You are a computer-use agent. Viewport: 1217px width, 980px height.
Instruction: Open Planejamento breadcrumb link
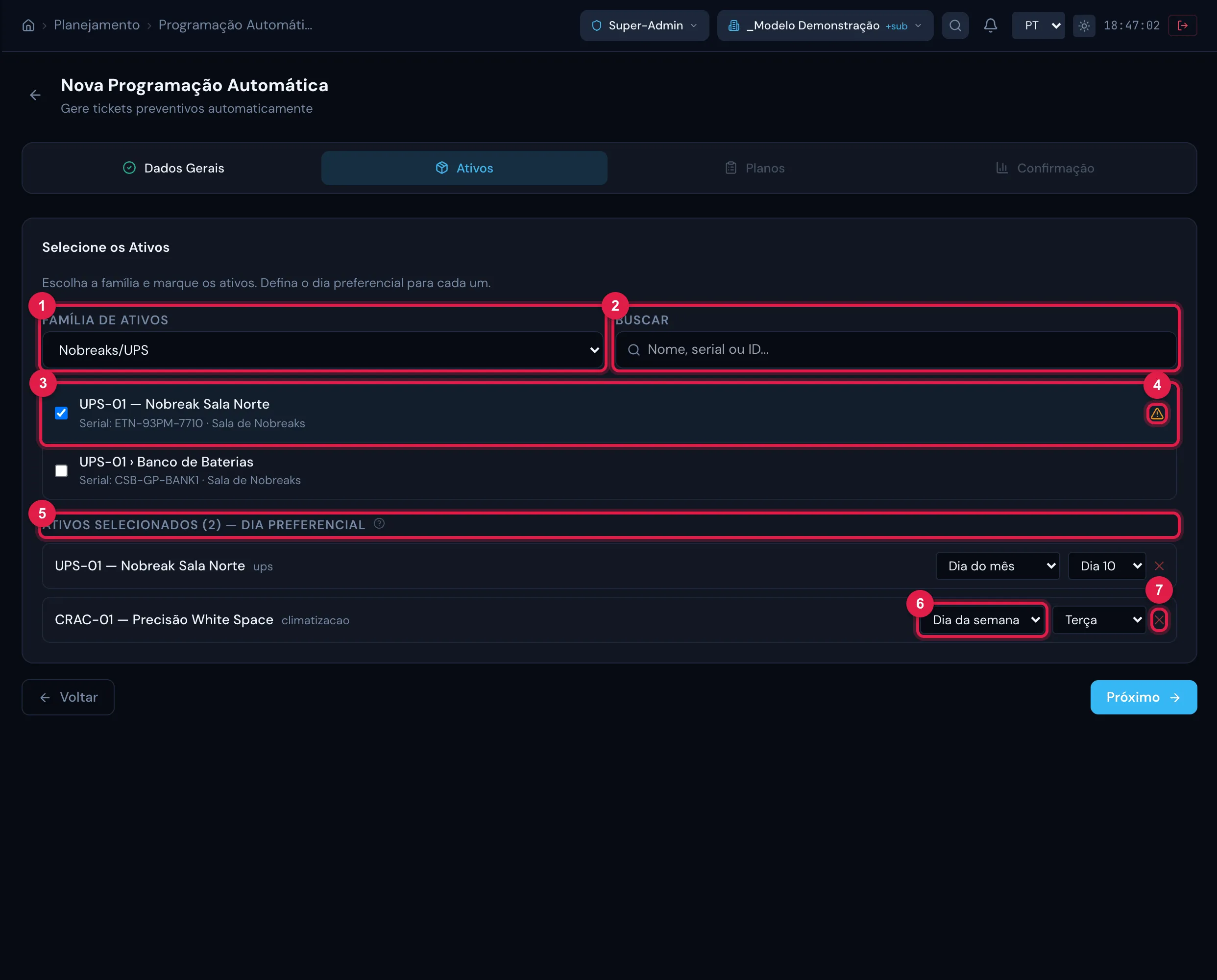coord(97,25)
